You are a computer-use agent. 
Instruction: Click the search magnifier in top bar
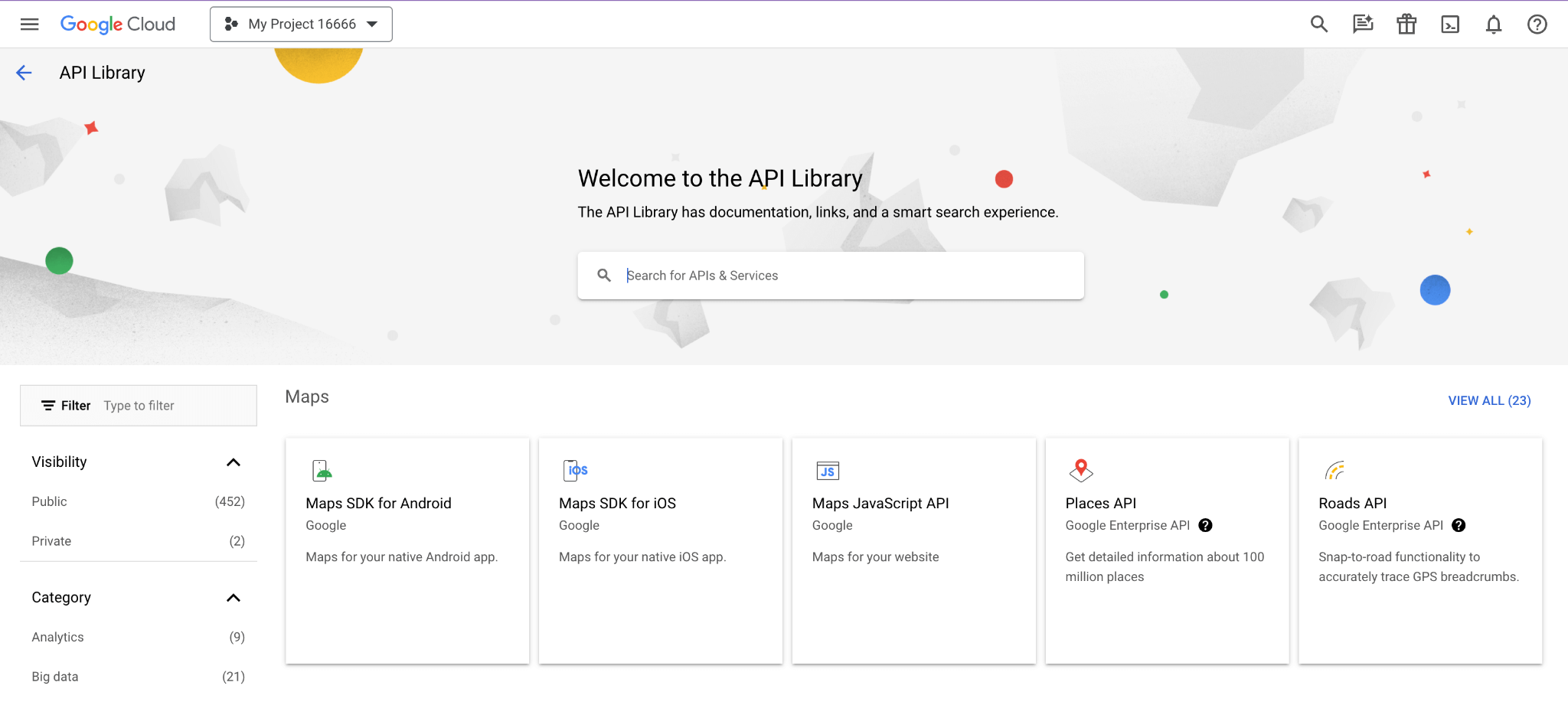1318,24
